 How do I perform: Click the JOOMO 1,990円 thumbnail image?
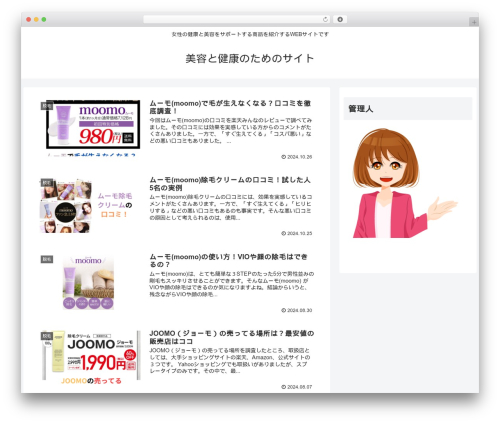pyautogui.click(x=91, y=357)
